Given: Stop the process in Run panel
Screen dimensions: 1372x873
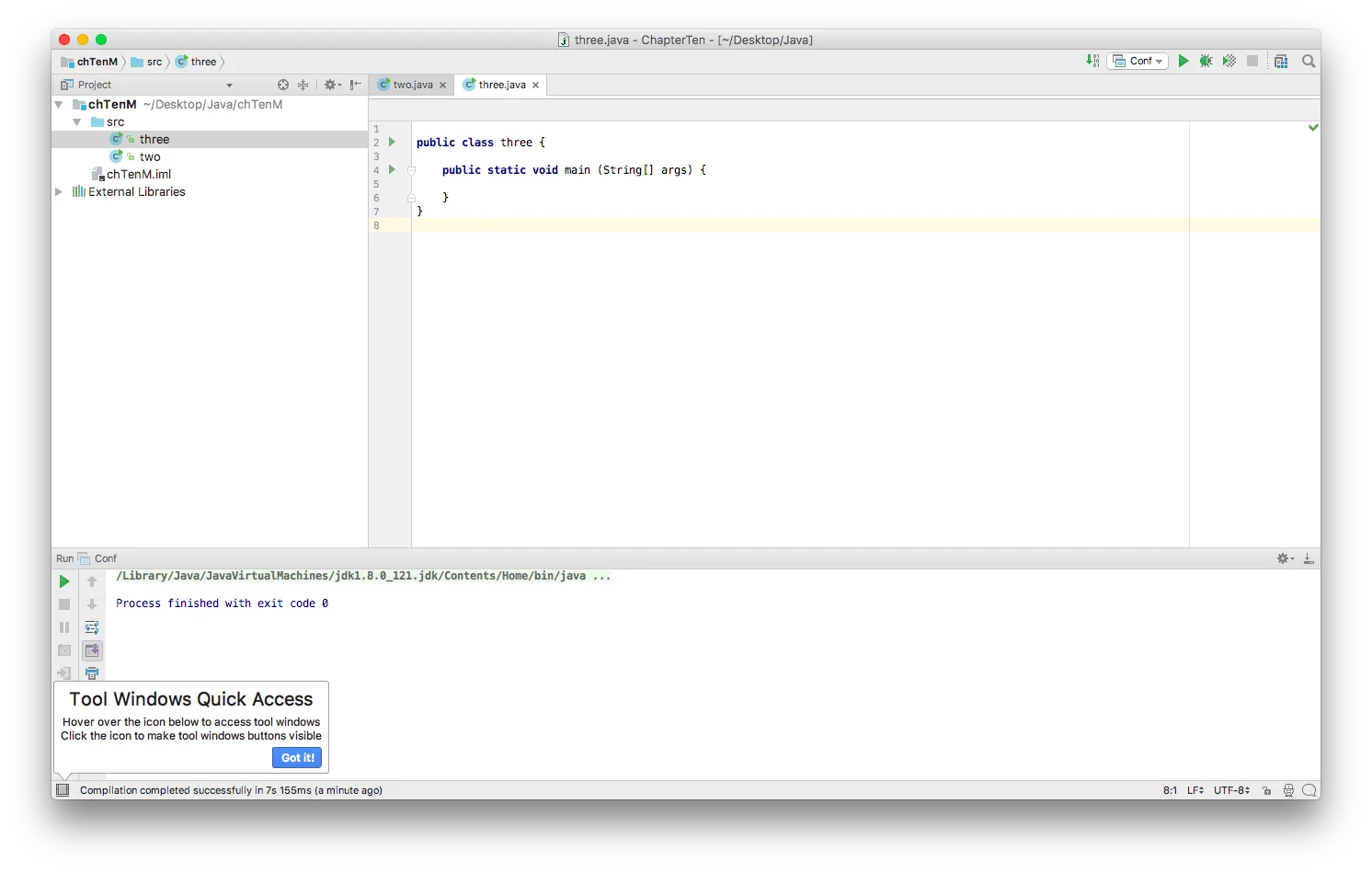Looking at the screenshot, I should point(64,604).
